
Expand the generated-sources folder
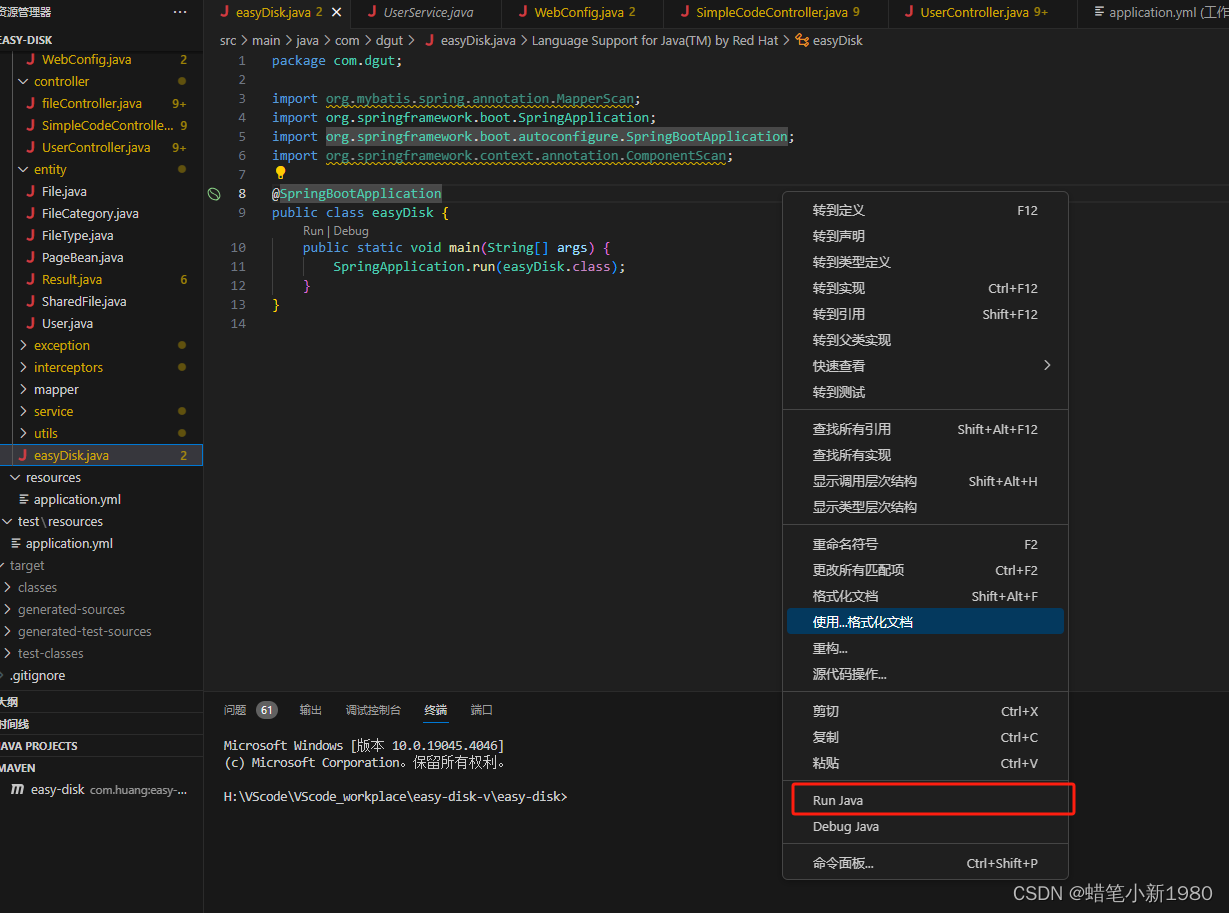pos(71,610)
